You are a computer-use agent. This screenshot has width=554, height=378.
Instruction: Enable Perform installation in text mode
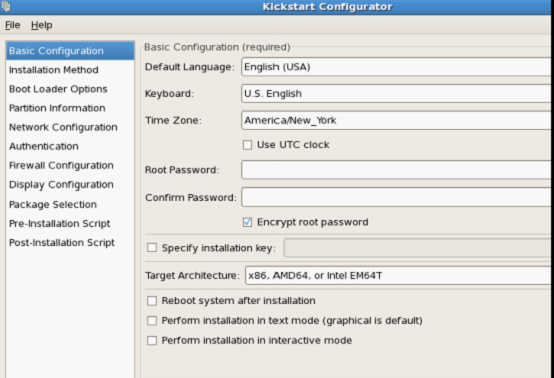152,320
